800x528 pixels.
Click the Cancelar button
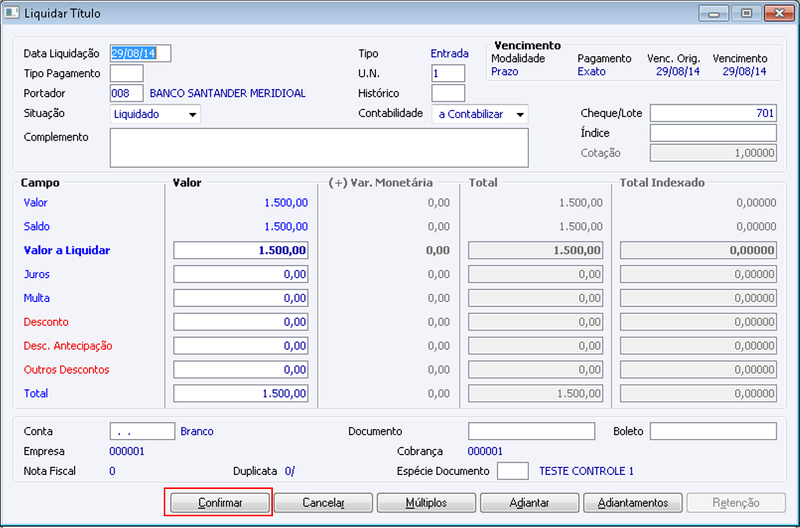click(323, 502)
